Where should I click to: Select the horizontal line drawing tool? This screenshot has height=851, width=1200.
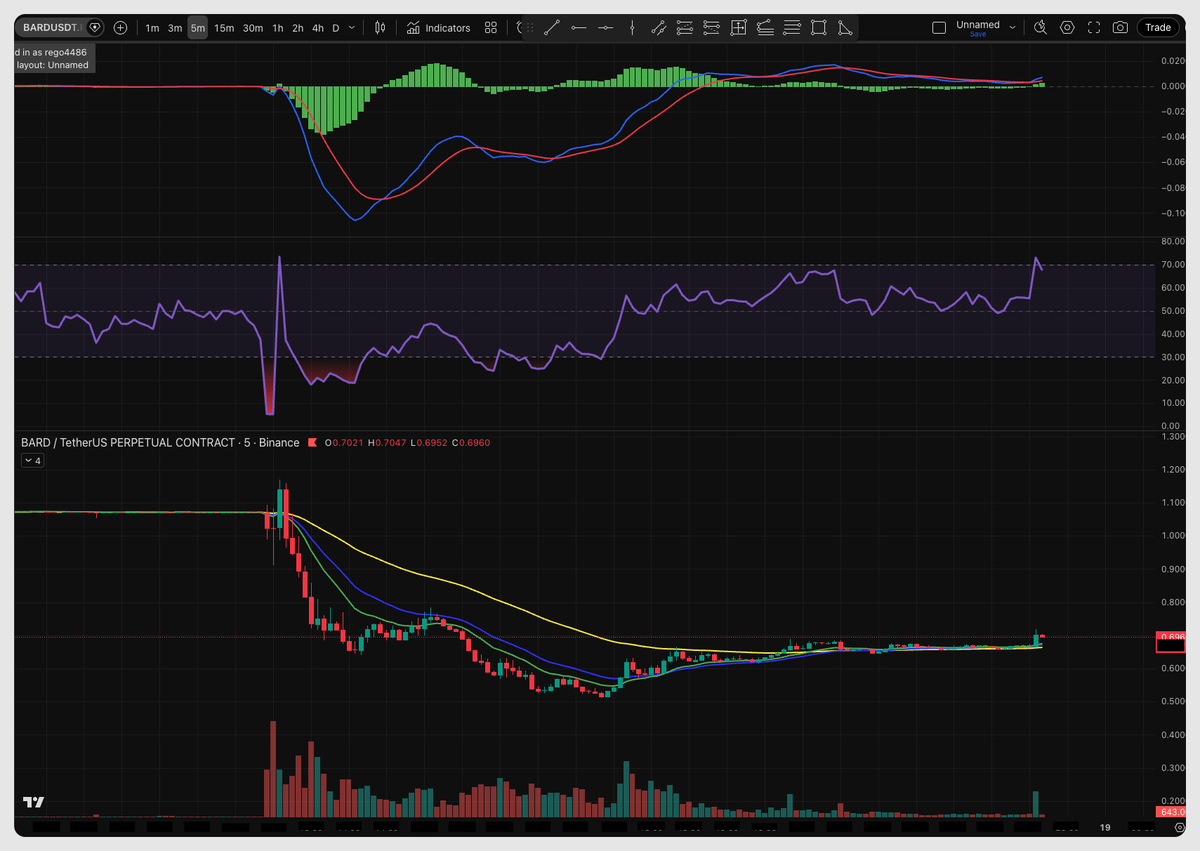tap(579, 28)
